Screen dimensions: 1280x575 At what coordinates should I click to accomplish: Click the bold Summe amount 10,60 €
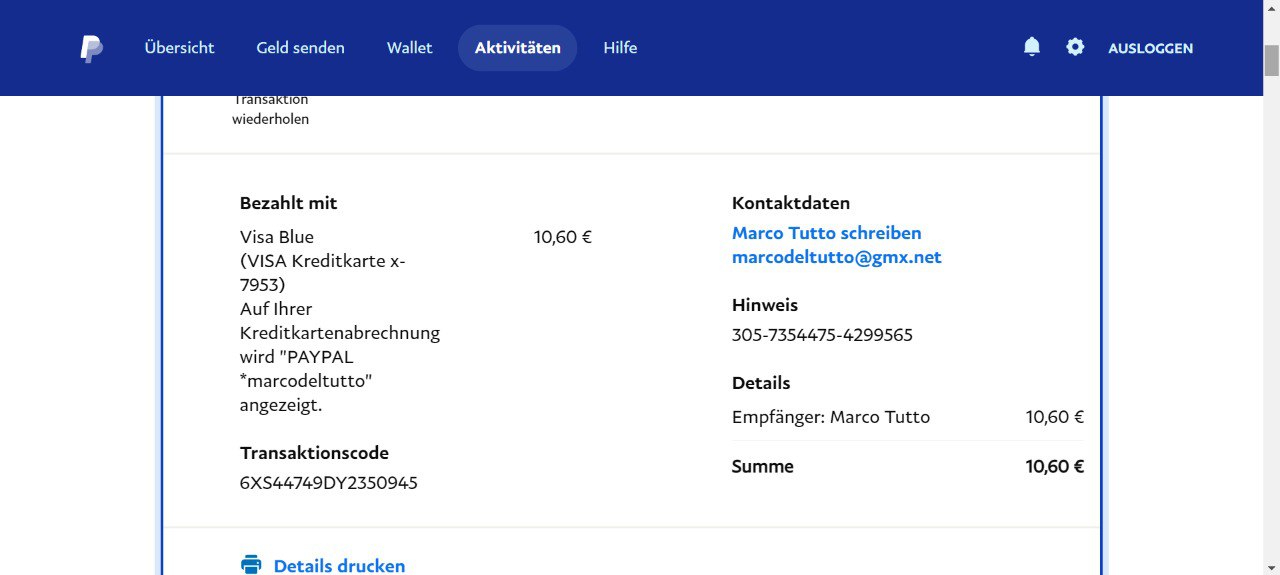coord(1054,467)
